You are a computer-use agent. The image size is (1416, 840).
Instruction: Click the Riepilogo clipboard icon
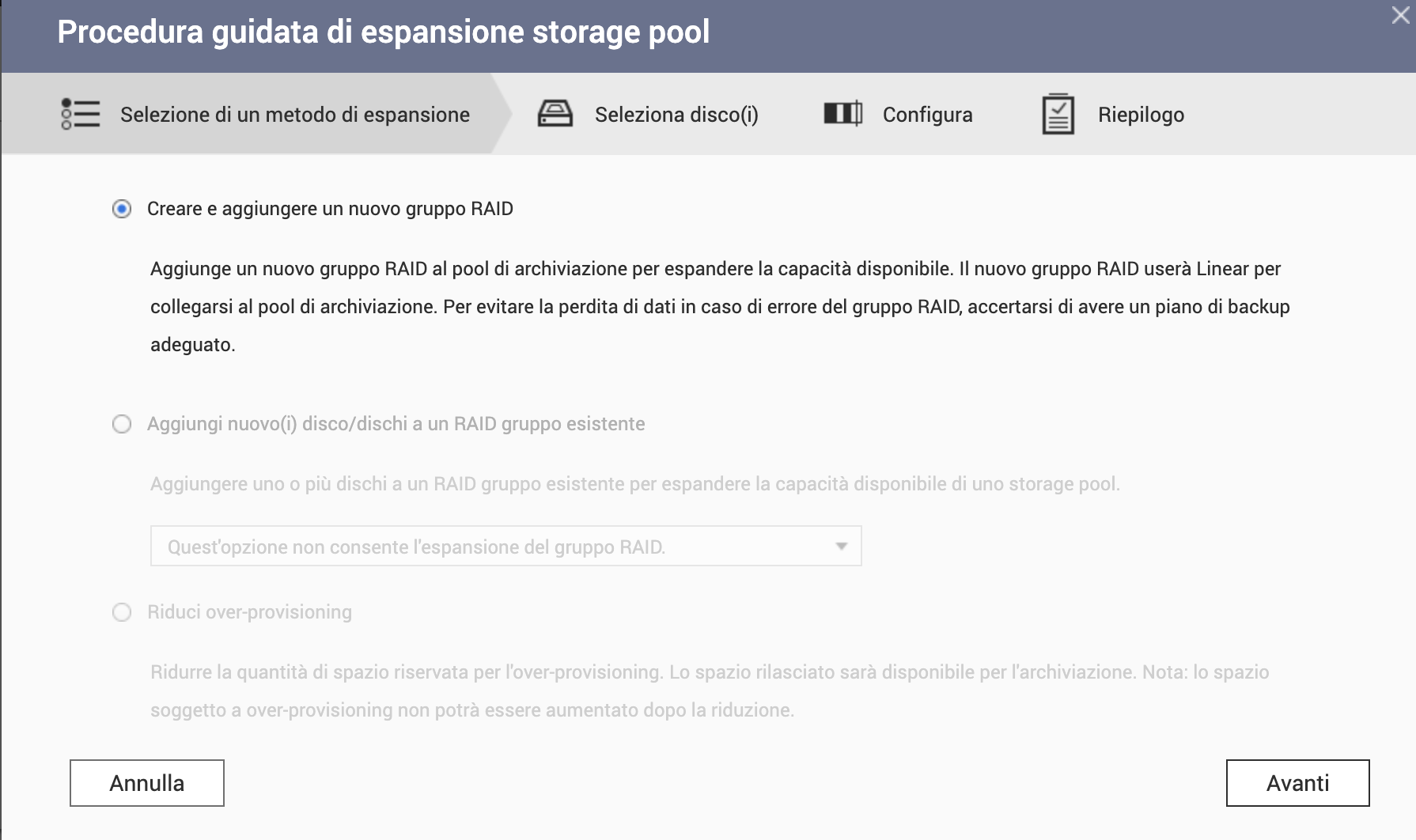click(1058, 114)
